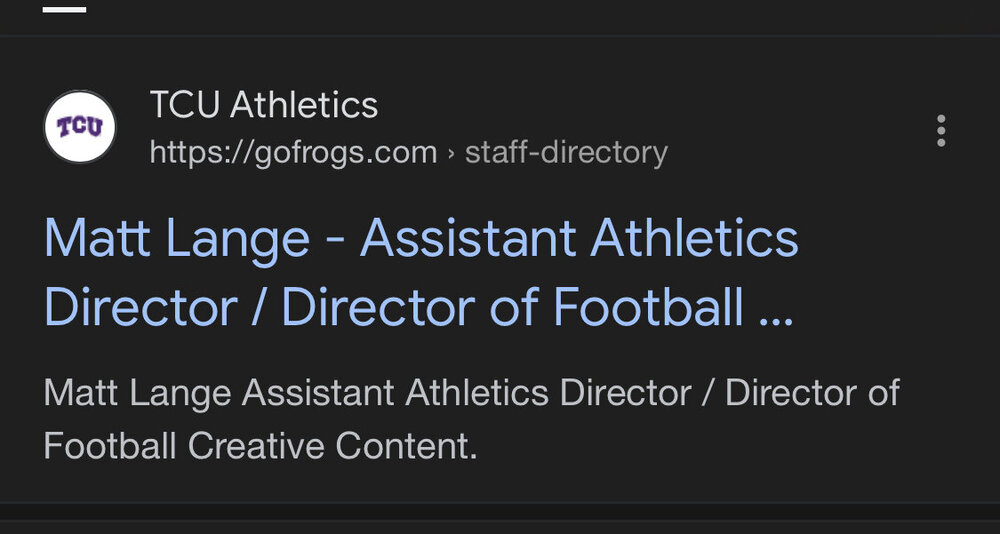
Task: Tap the word "Football" in the blue title
Action: click(647, 308)
